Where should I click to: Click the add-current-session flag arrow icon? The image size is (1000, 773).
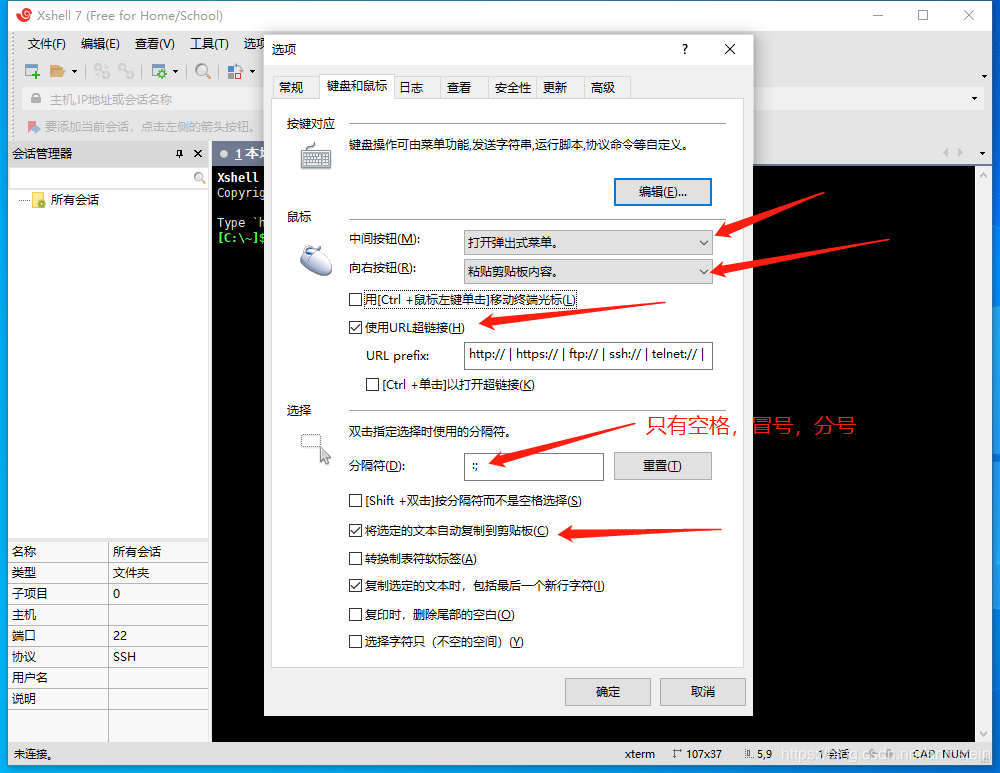33,127
